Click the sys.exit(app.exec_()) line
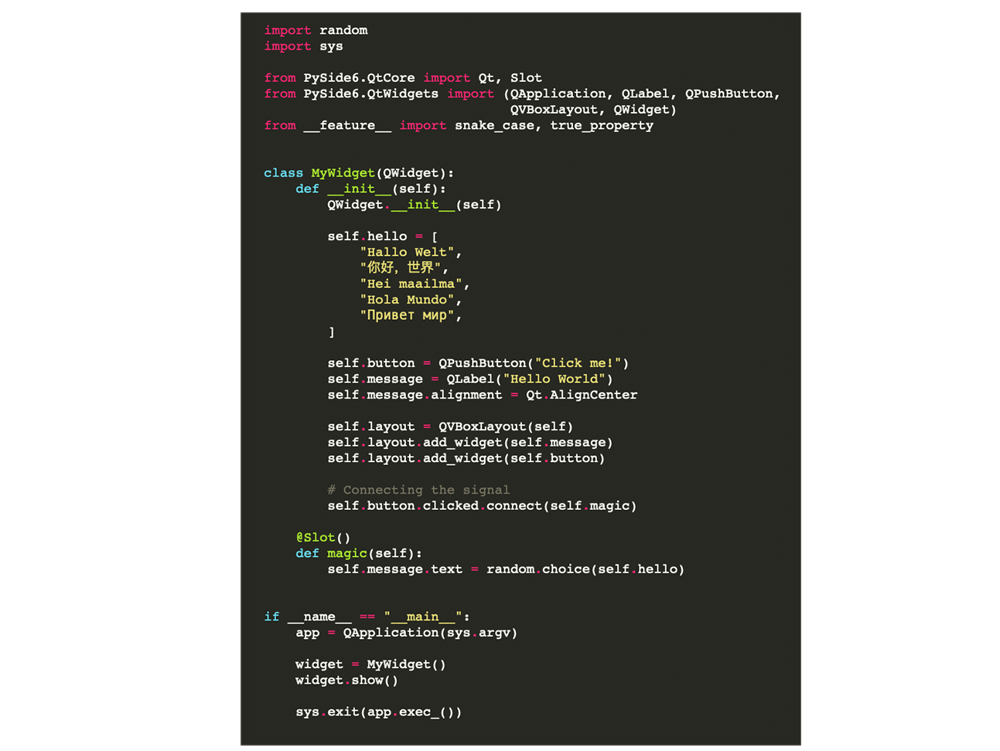The height and width of the screenshot is (751, 1000). [x=378, y=712]
